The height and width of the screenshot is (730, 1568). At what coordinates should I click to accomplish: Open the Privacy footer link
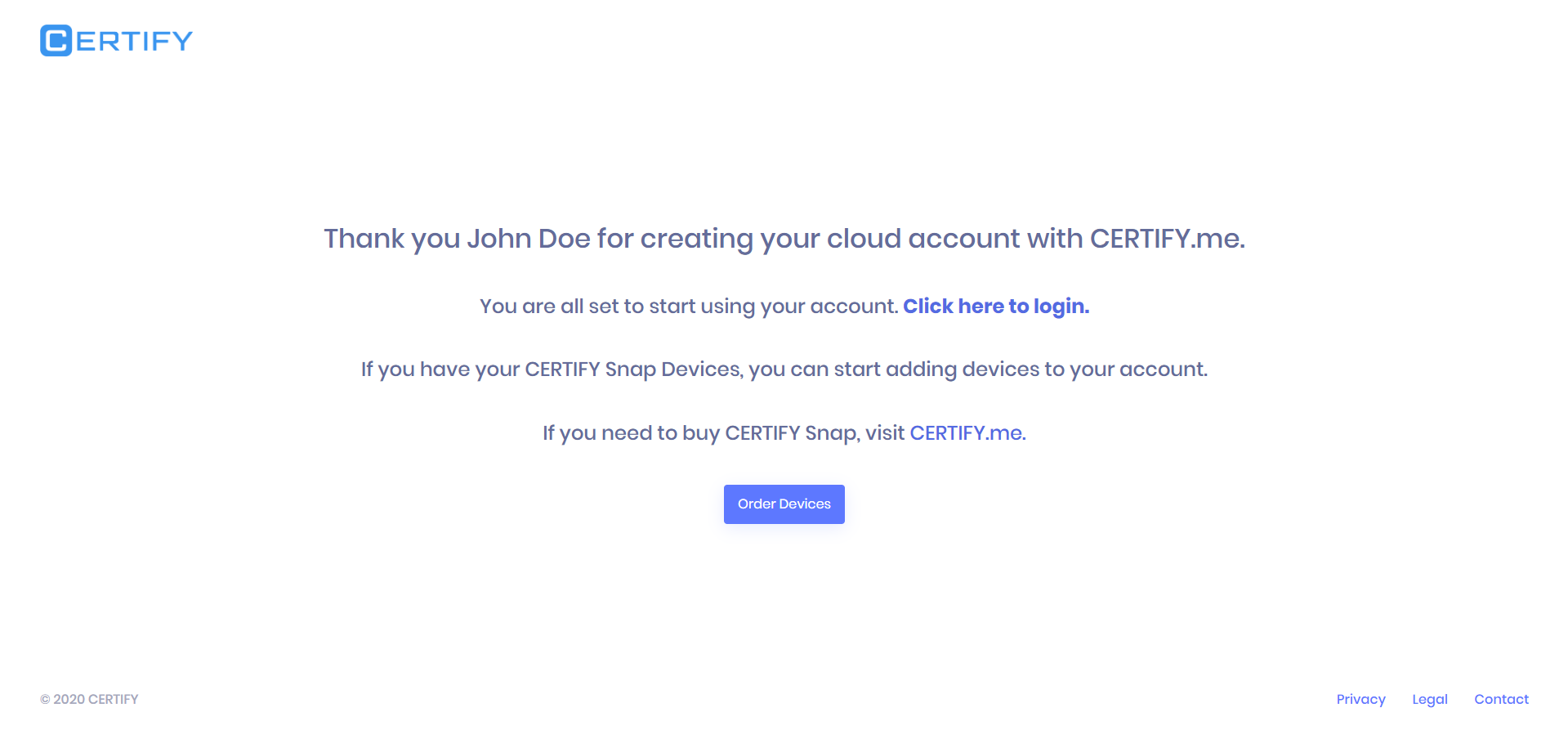tap(1360, 699)
